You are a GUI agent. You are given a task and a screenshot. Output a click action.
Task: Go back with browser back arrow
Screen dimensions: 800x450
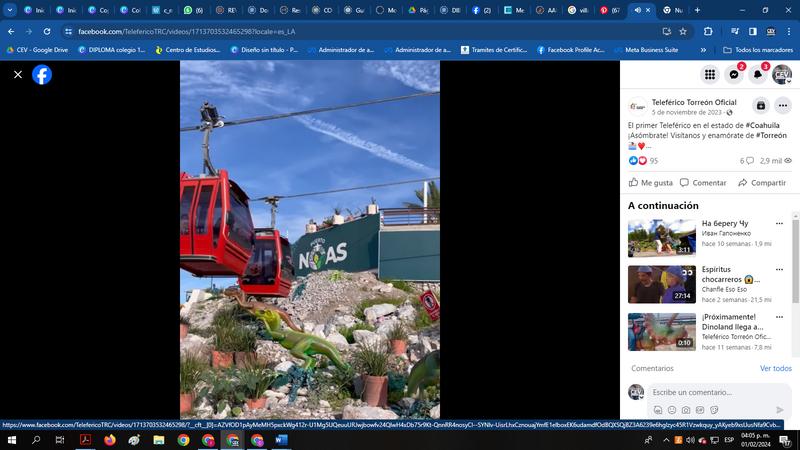[x=11, y=31]
